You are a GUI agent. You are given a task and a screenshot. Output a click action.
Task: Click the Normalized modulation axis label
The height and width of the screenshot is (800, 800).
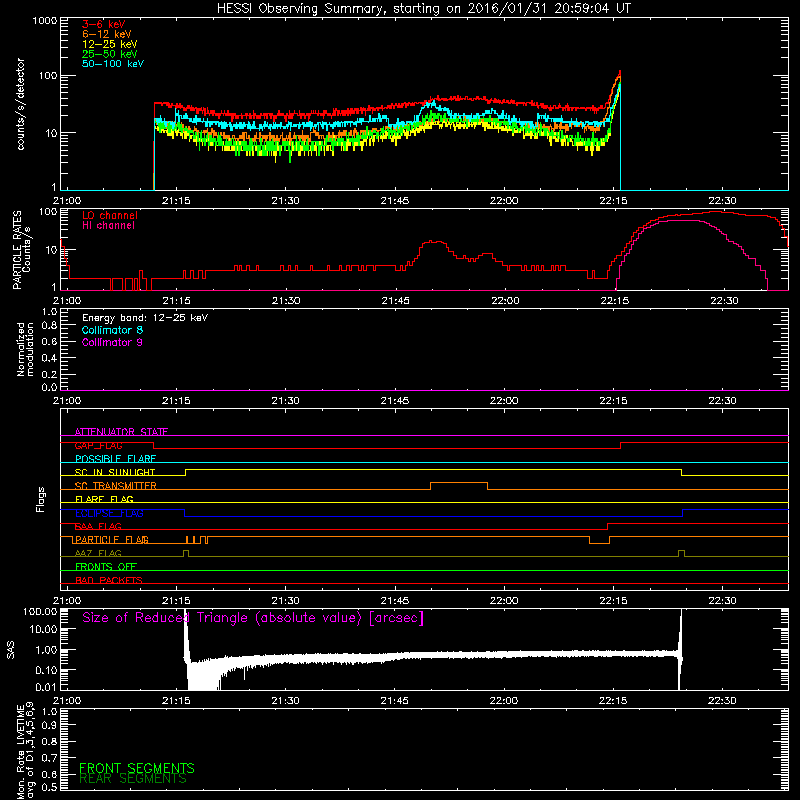pyautogui.click(x=25, y=349)
